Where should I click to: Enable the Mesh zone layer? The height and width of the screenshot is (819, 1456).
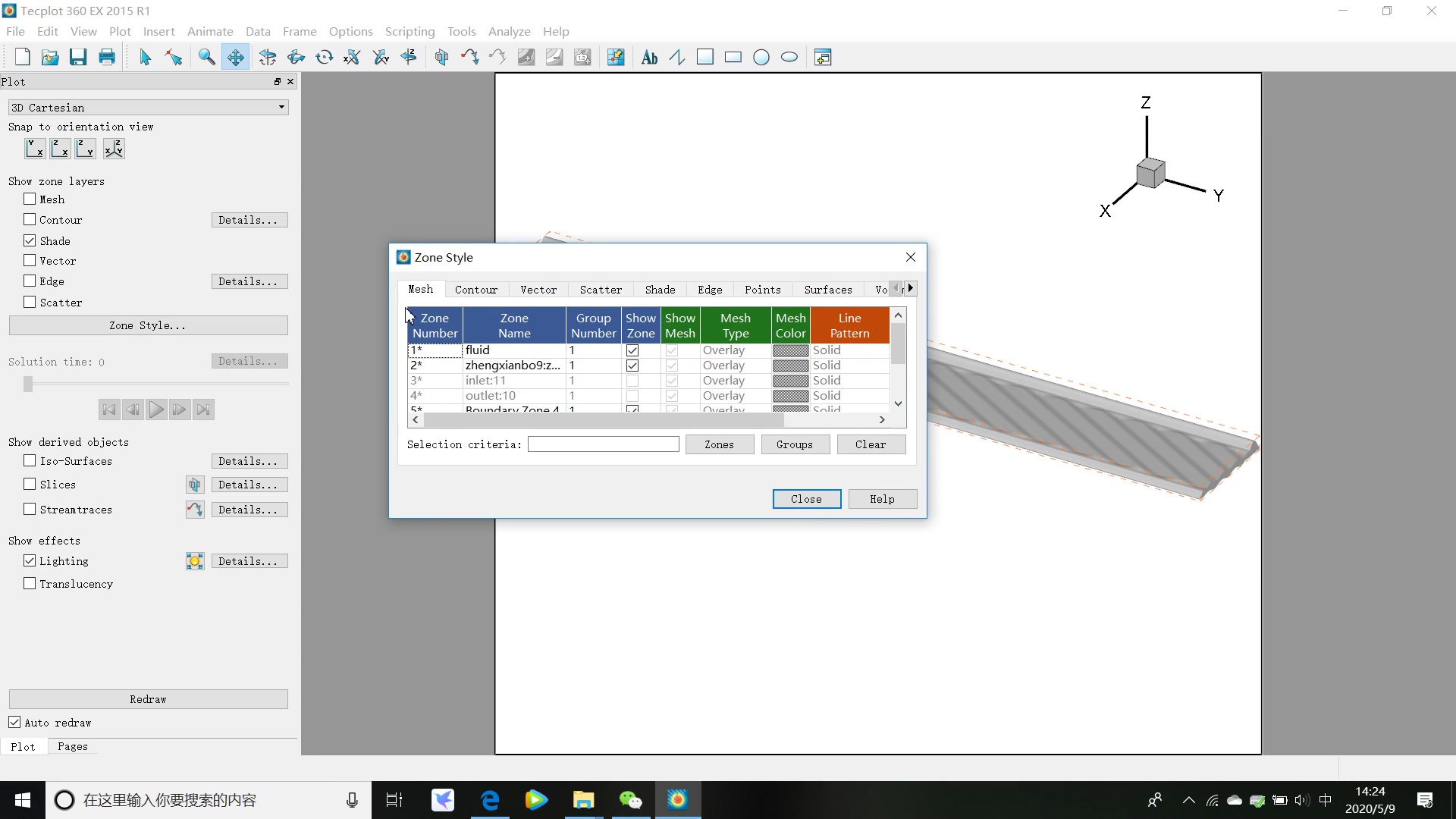(30, 199)
